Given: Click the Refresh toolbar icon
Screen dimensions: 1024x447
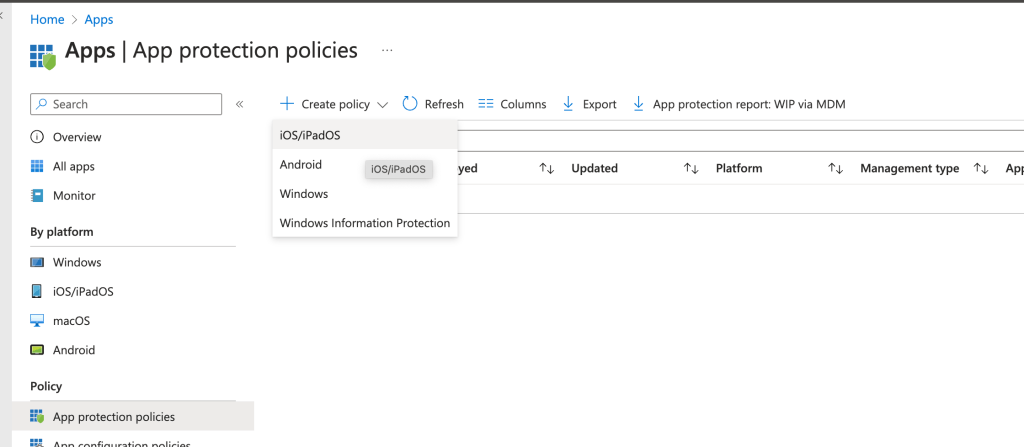Looking at the screenshot, I should [x=410, y=104].
